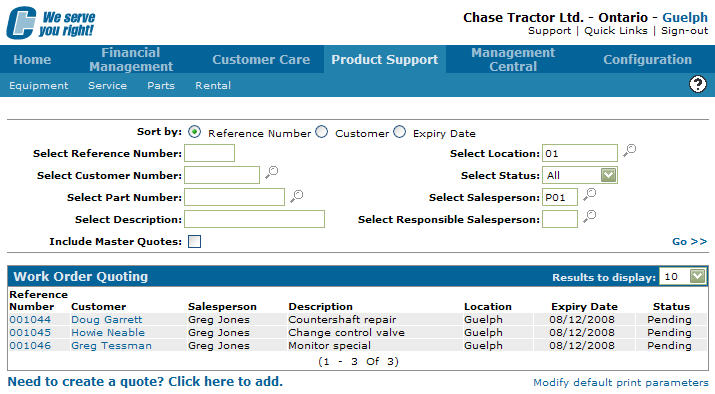Open the Customer Care tab
Screen dimensions: 715x394
coord(261,59)
